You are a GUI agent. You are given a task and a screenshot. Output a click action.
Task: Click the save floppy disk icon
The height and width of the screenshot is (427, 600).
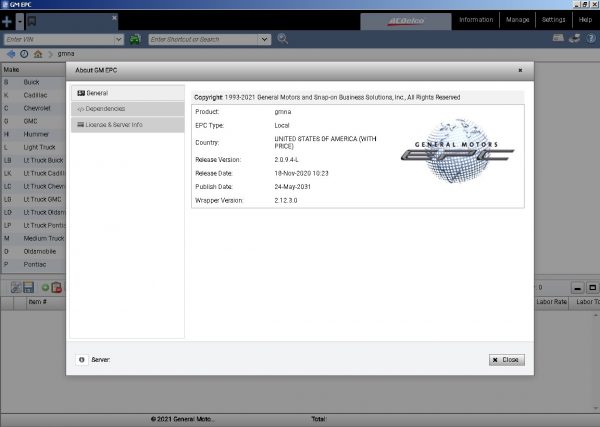29,287
